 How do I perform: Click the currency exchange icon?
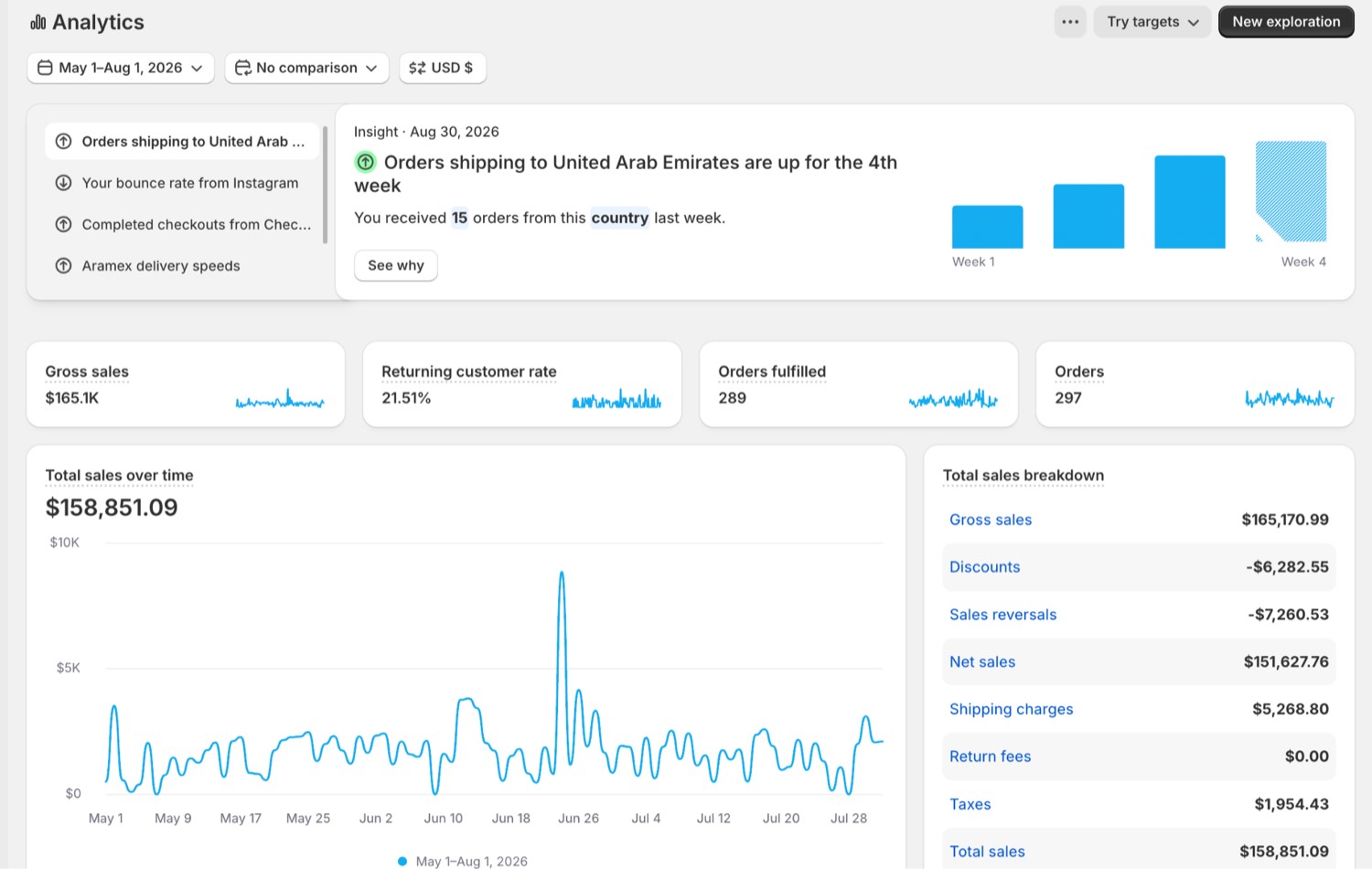(417, 68)
